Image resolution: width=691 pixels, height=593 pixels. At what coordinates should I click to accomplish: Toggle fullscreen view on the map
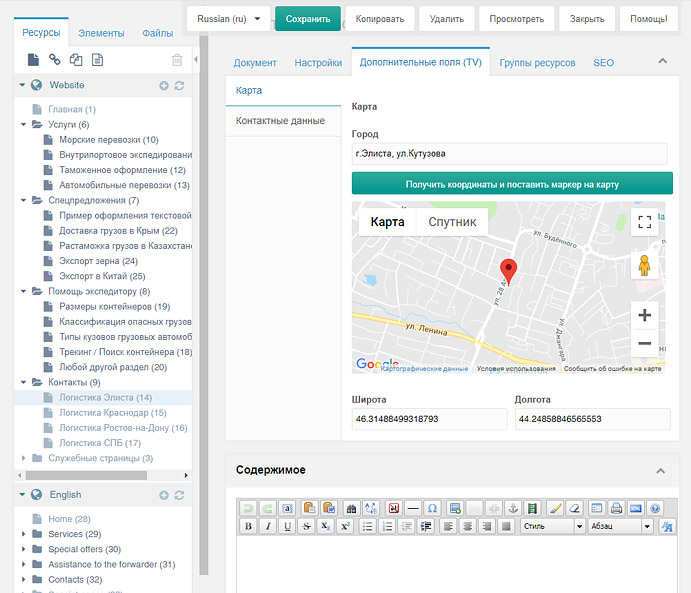[645, 222]
